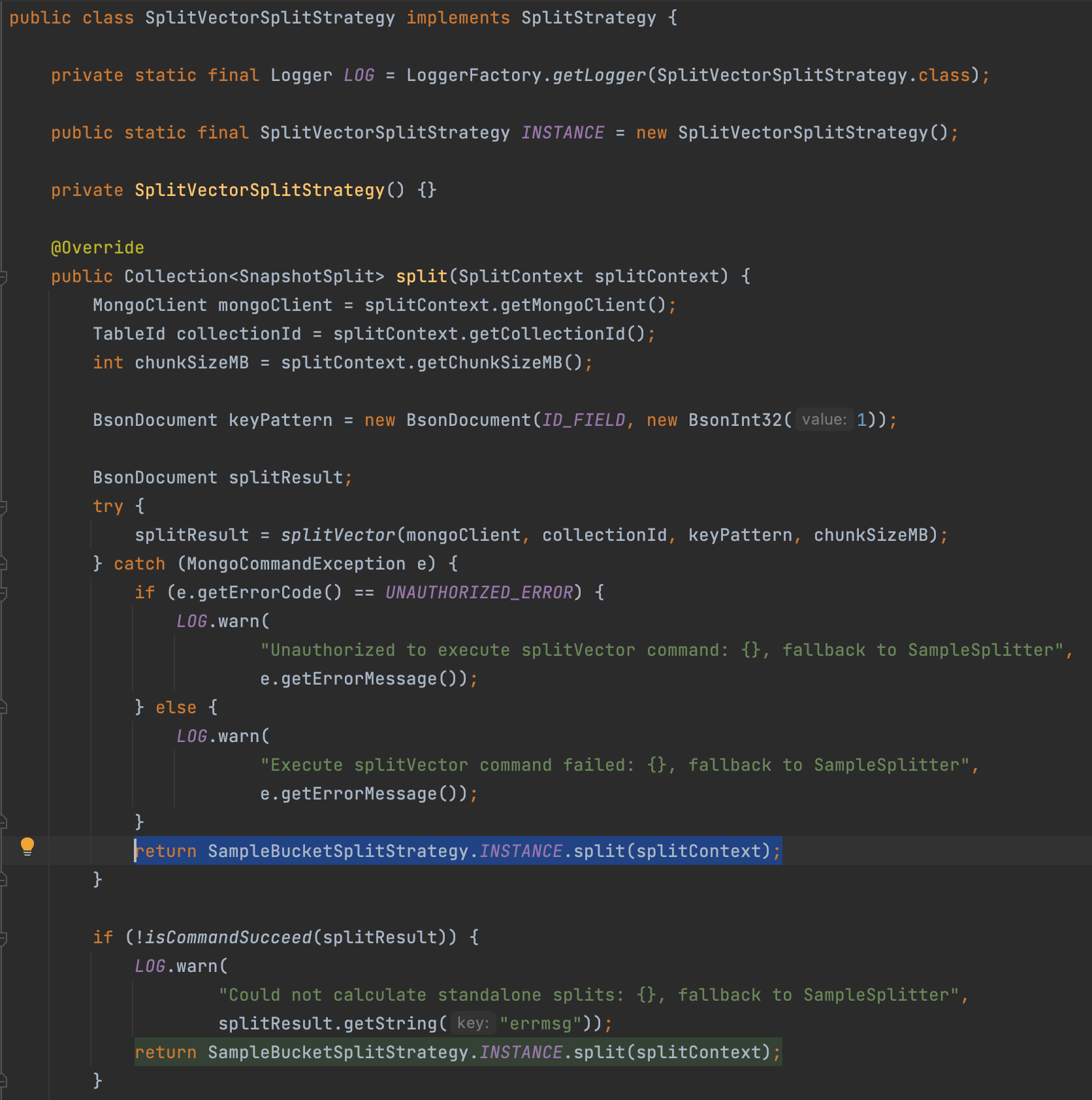The width and height of the screenshot is (1092, 1100).
Task: Open the lightbulb quick-fix intention menu
Action: (27, 847)
